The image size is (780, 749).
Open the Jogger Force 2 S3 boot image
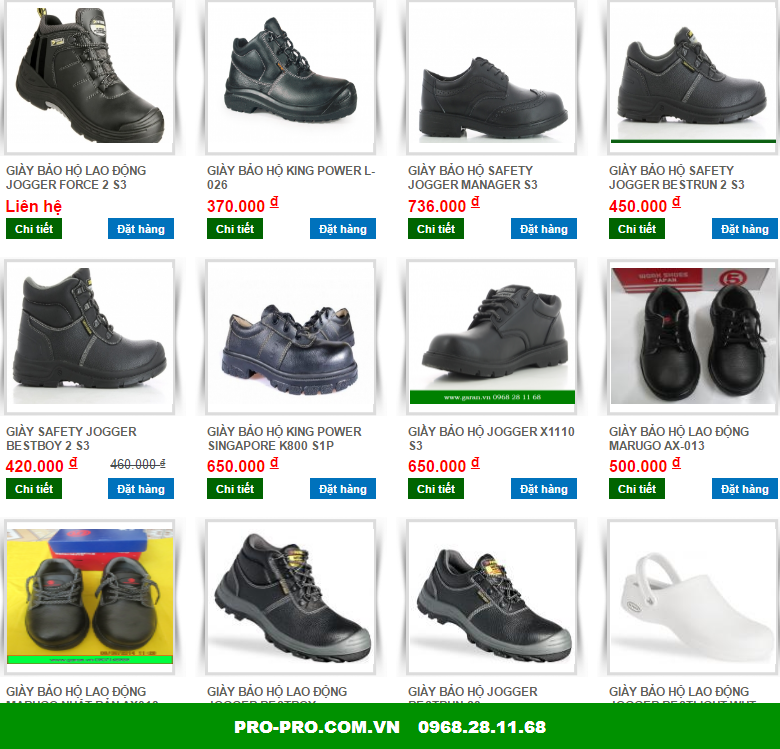pos(90,77)
